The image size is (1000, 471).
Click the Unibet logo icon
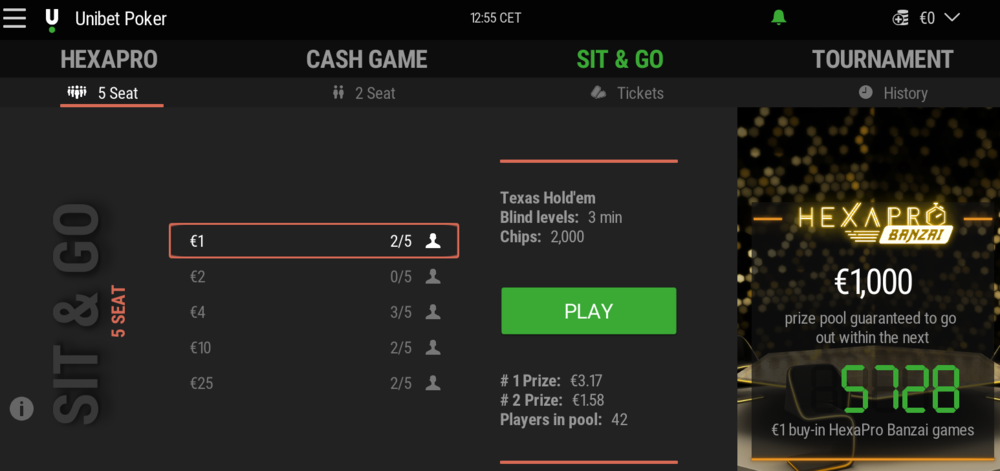(52, 19)
